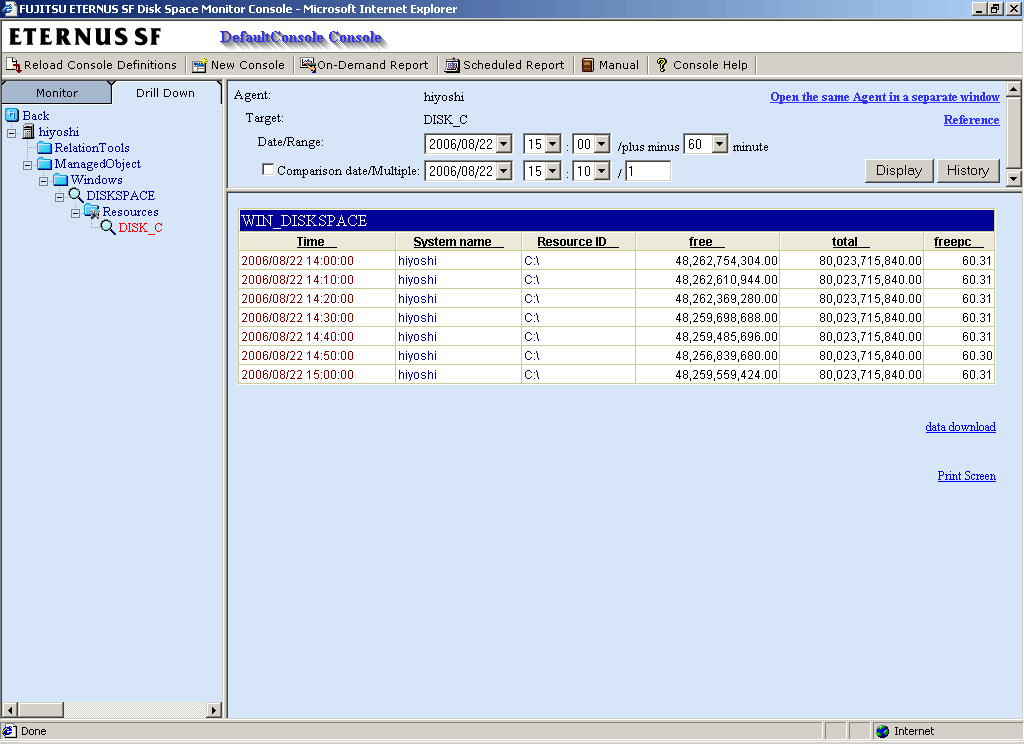Open the Date/Range date dropdown
1024x744 pixels.
click(x=503, y=145)
